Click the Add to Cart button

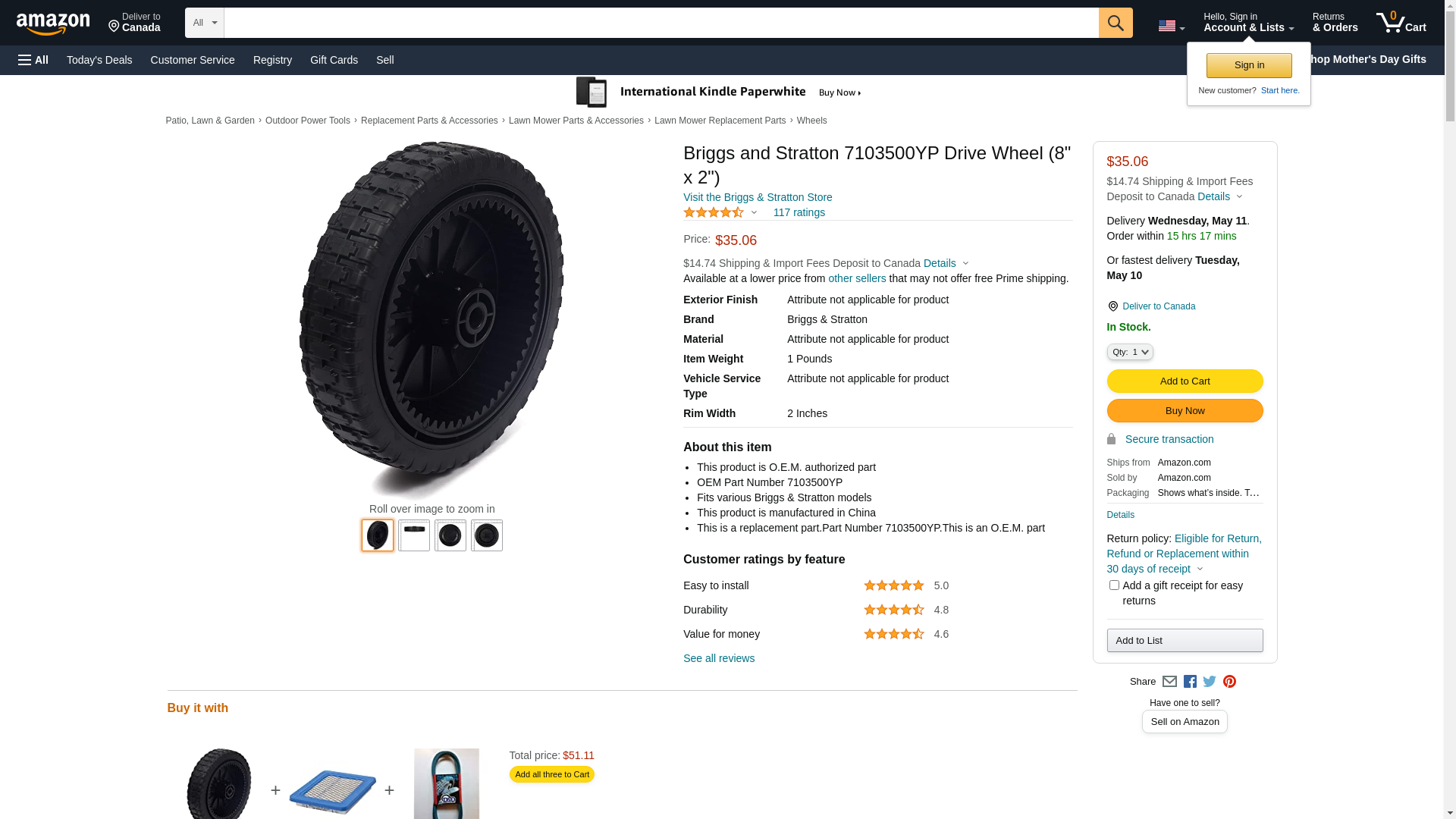1185,381
